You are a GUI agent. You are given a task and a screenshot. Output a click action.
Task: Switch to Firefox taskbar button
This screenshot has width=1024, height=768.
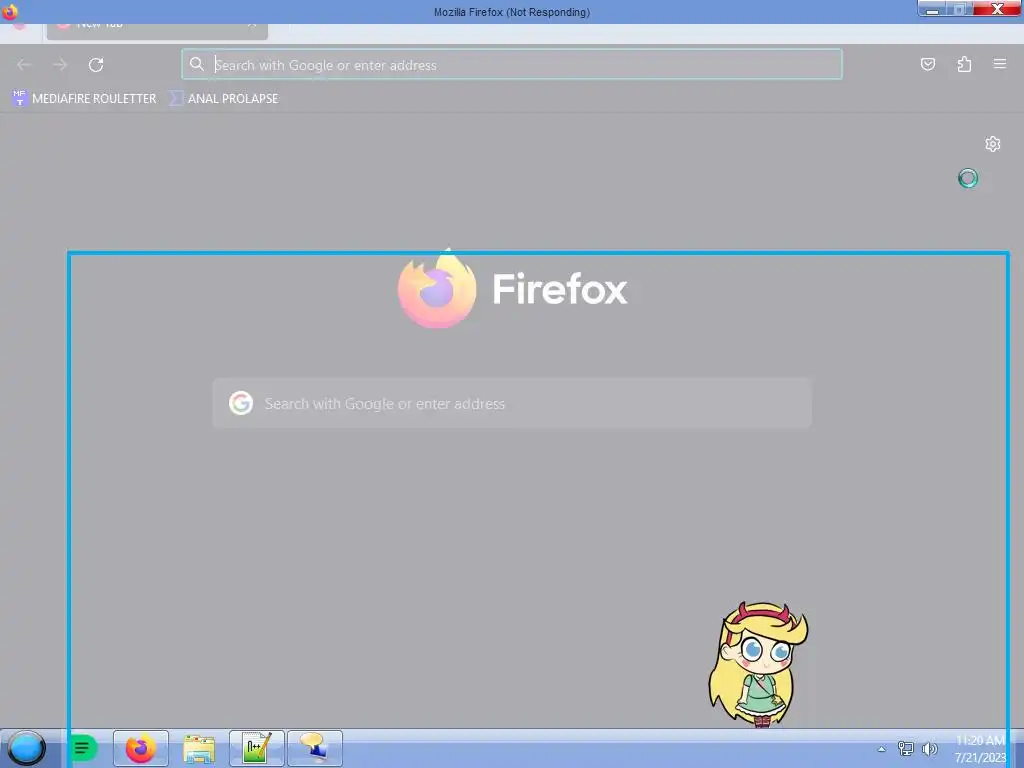141,748
